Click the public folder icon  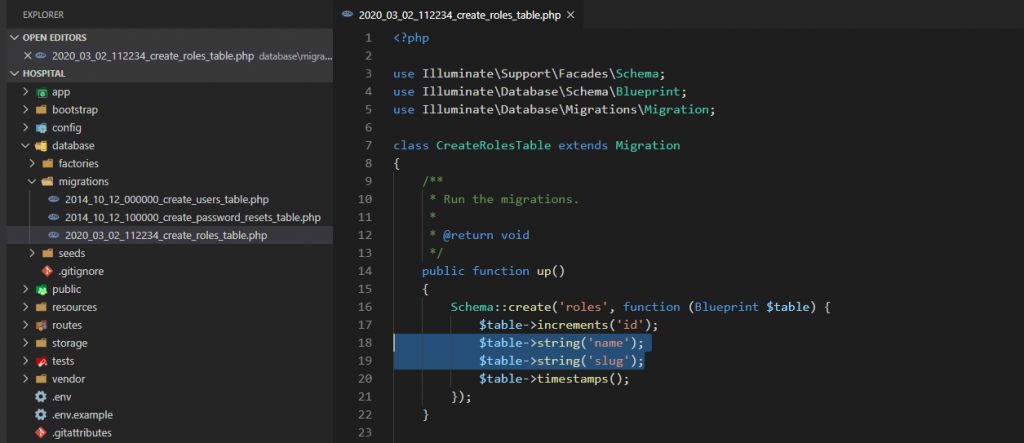(41, 289)
